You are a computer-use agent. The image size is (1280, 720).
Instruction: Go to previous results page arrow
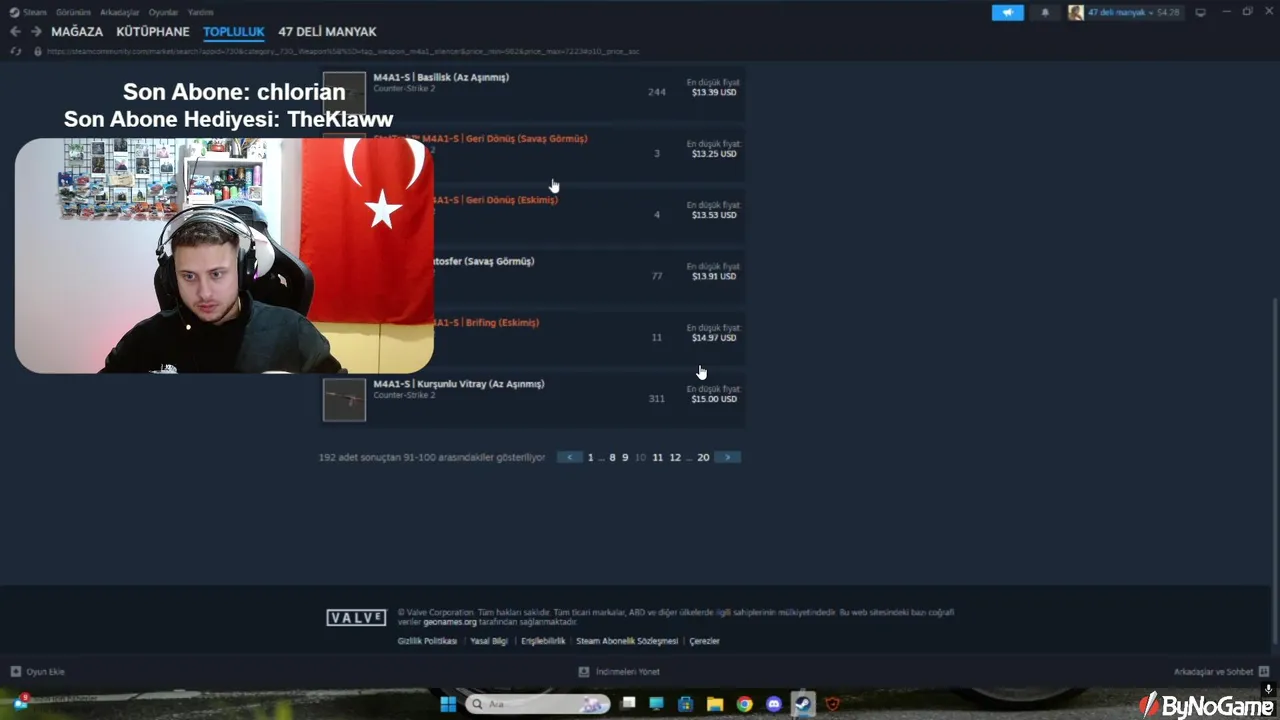(x=570, y=457)
